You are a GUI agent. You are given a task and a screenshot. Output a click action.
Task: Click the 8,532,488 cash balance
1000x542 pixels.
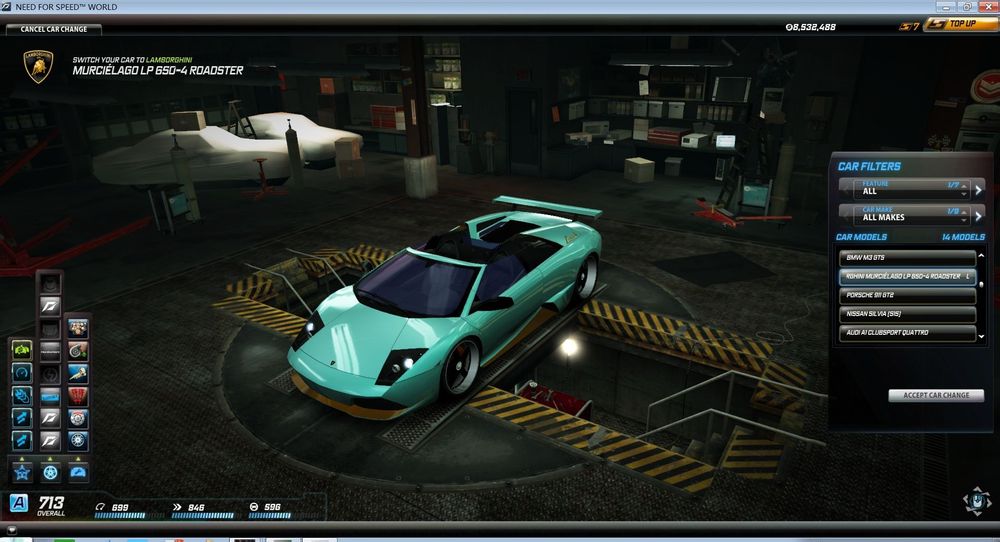pos(814,27)
